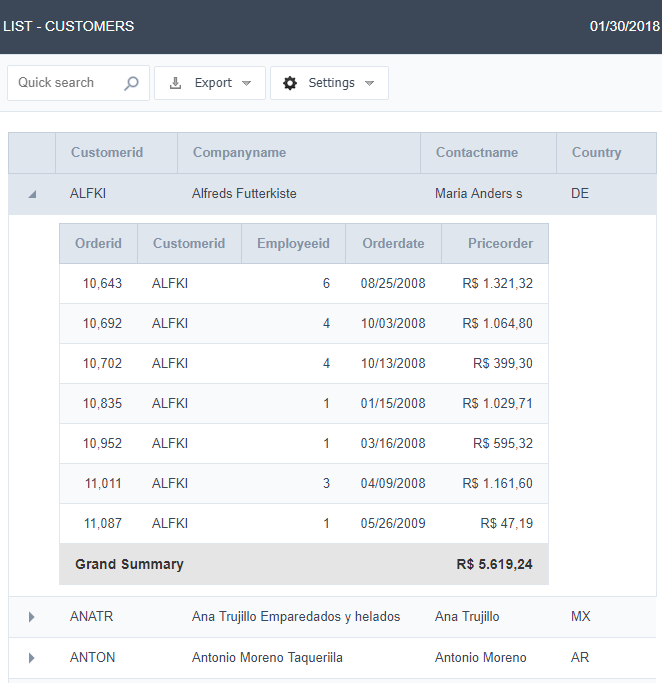Image resolution: width=662 pixels, height=683 pixels.
Task: Click the Settings gear icon
Action: pyautogui.click(x=290, y=83)
